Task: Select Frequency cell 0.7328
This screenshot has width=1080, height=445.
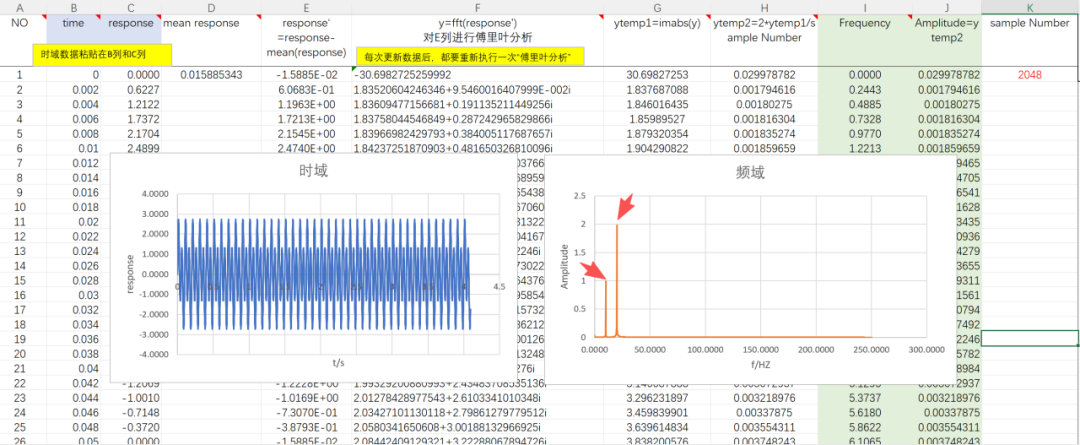Action: click(x=865, y=118)
